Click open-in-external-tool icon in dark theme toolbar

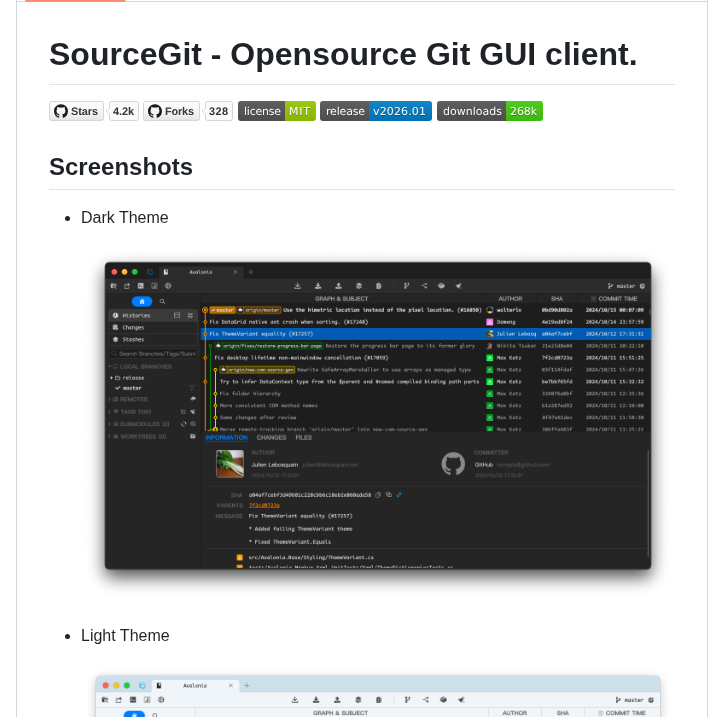tap(127, 286)
